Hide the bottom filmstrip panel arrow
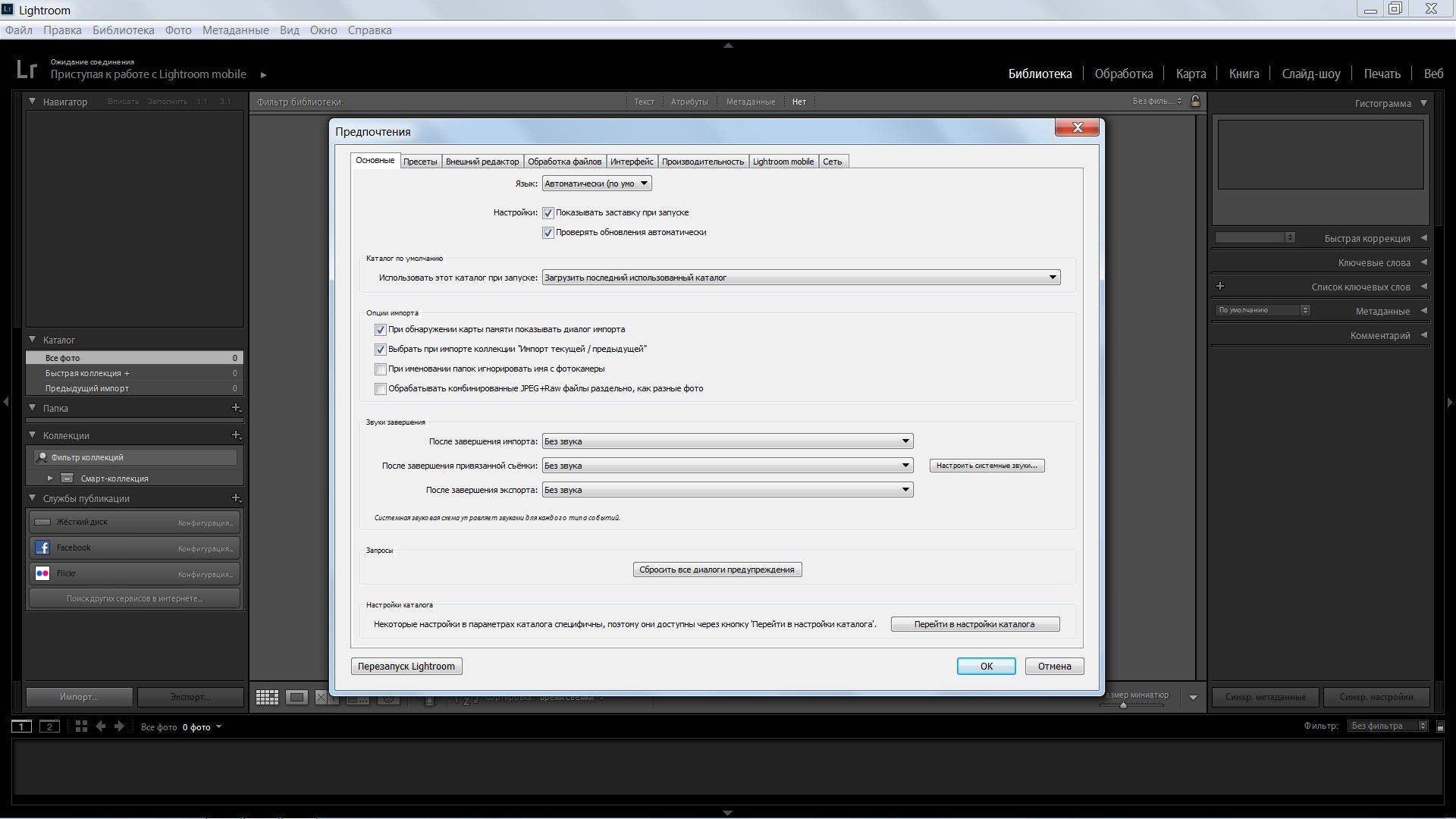Viewport: 1456px width, 819px height. 728,813
